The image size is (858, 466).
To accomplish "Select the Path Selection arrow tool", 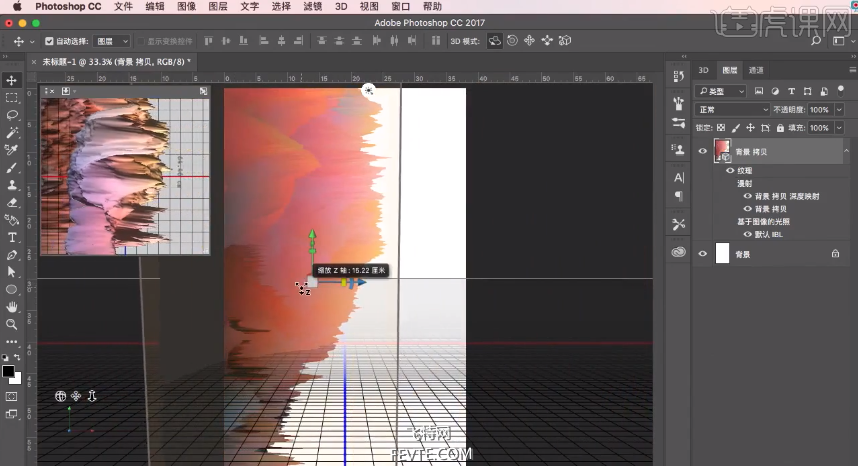I will tap(11, 272).
